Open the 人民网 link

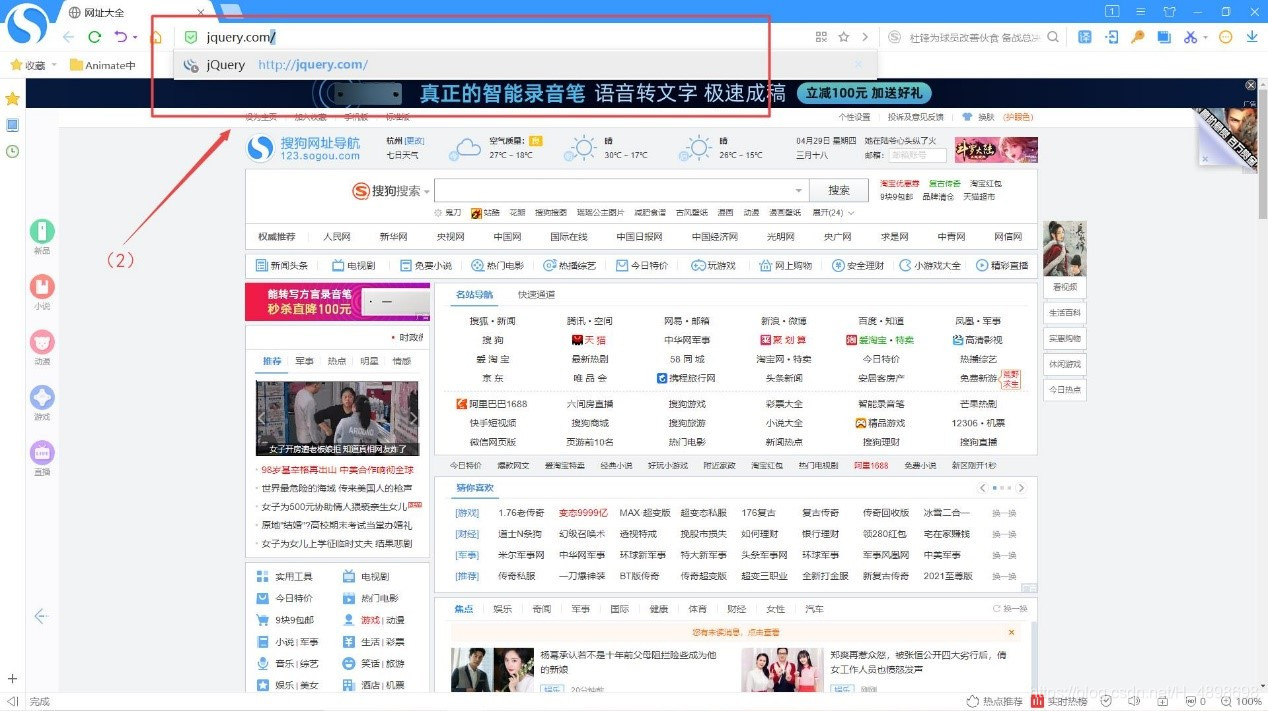[x=337, y=237]
